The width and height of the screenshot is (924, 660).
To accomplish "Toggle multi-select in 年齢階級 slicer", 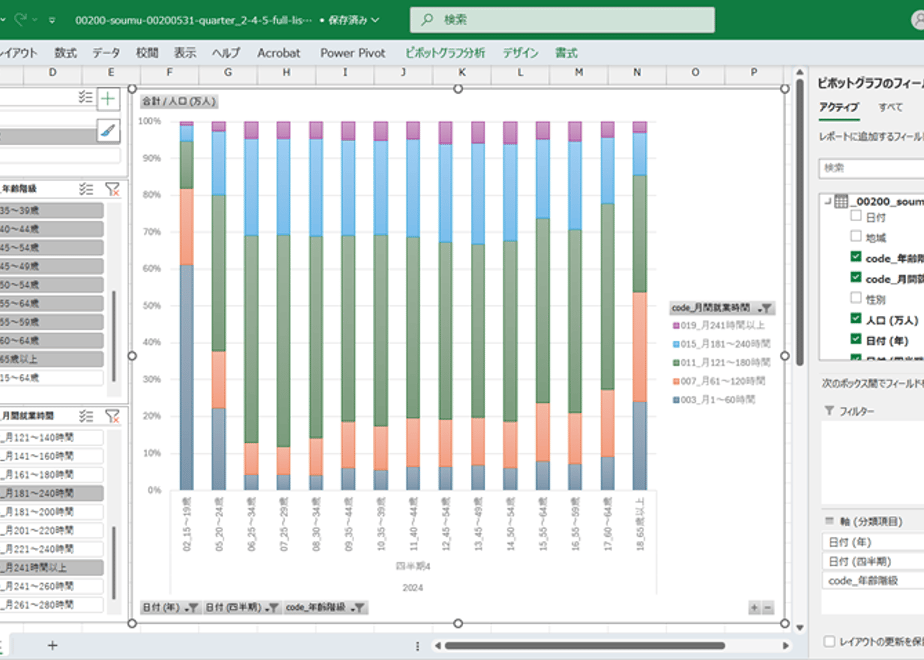I will tap(86, 189).
